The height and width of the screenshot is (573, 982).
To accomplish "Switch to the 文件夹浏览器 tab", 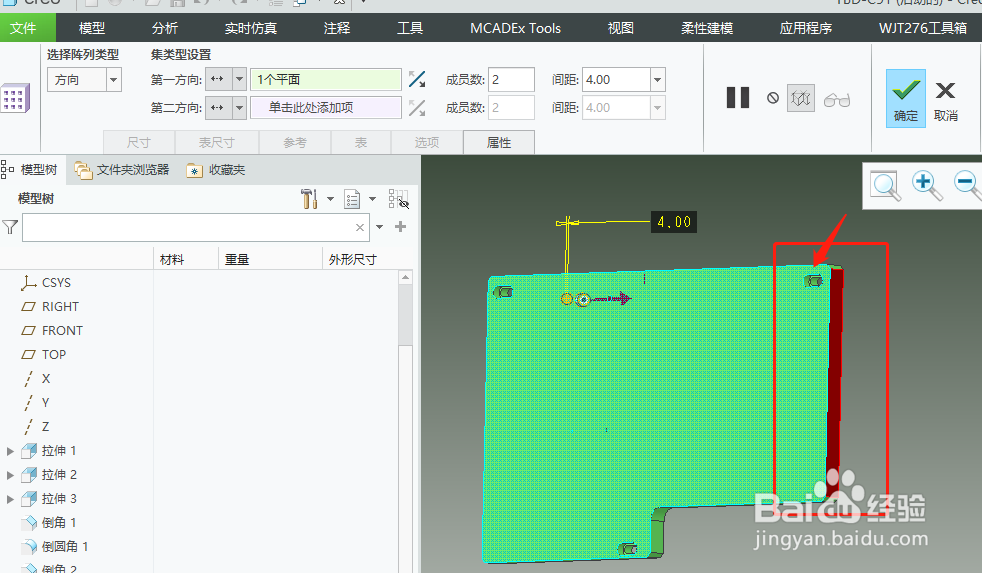I will [122, 170].
